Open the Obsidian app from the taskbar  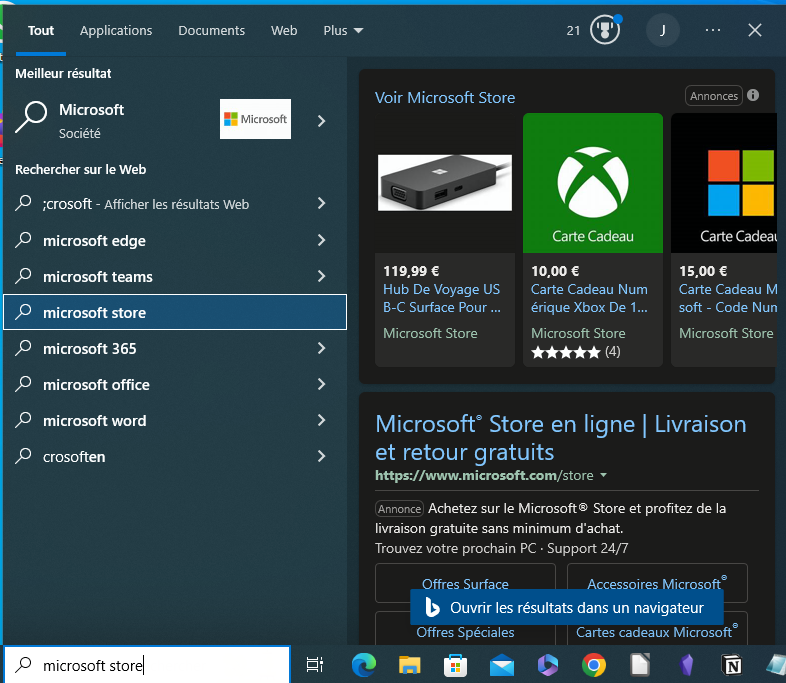pyautogui.click(x=686, y=665)
